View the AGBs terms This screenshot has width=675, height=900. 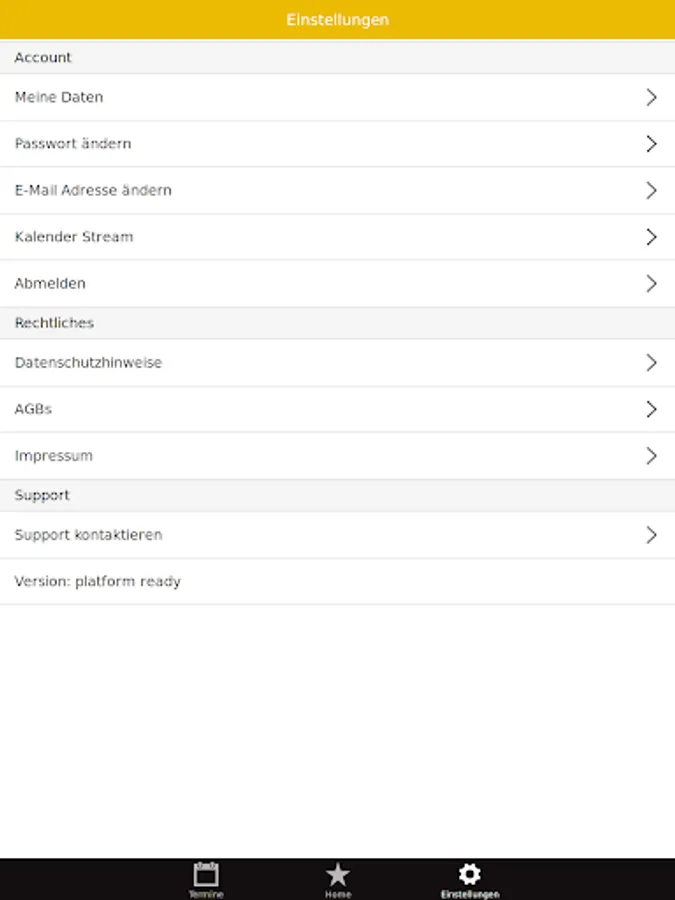(x=33, y=409)
